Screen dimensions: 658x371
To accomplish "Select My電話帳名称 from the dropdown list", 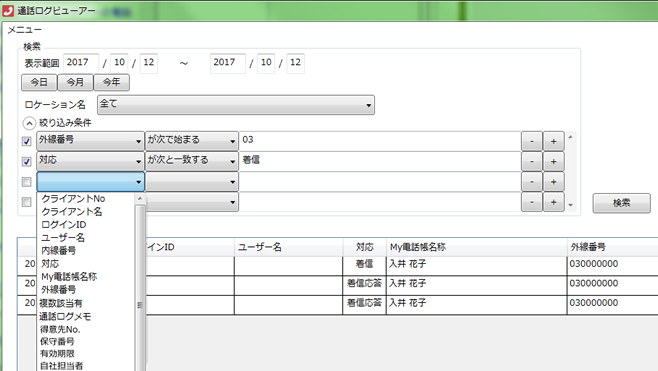I will coord(69,277).
